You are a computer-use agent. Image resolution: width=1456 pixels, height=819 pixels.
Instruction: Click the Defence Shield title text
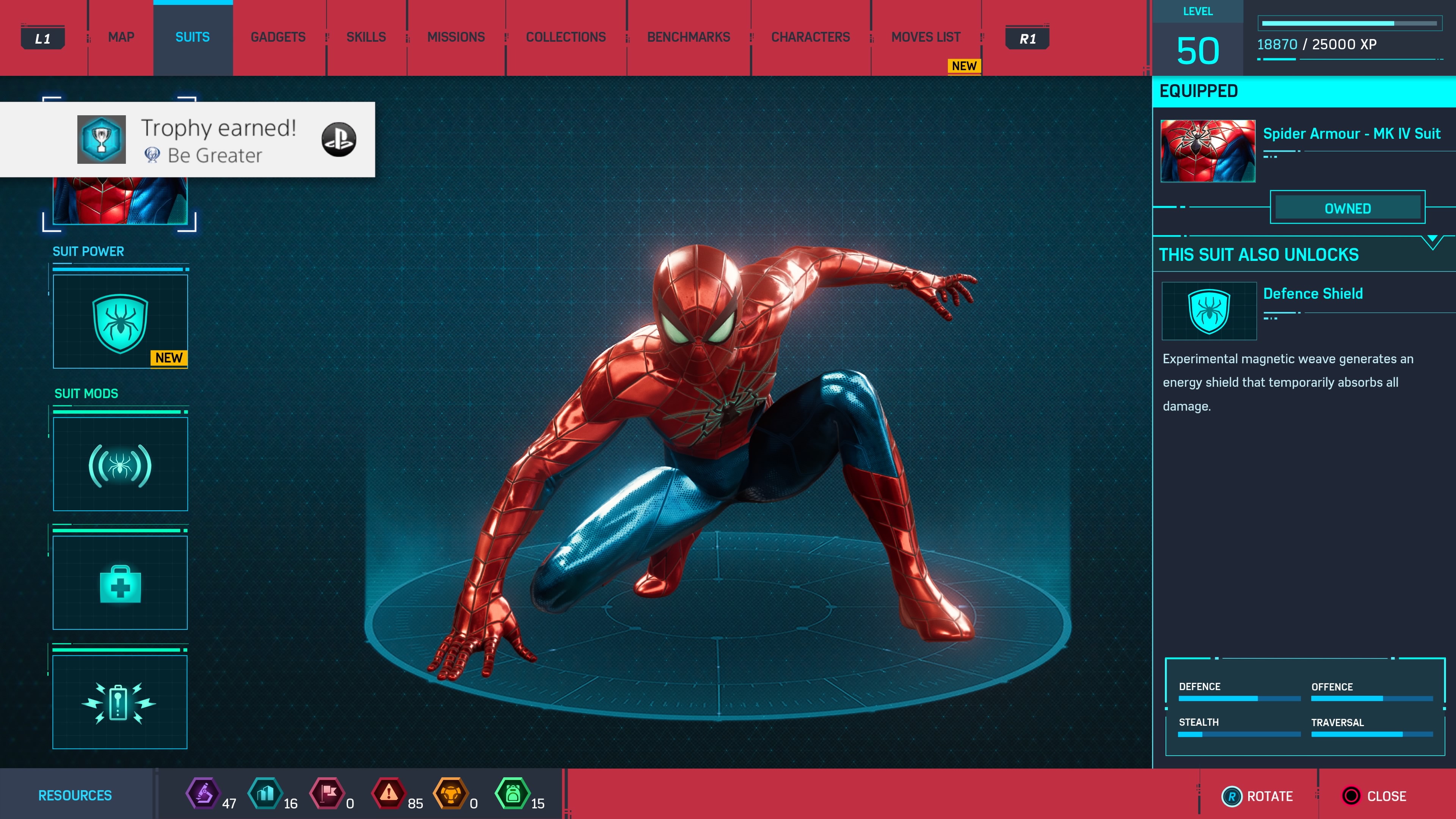(1312, 294)
